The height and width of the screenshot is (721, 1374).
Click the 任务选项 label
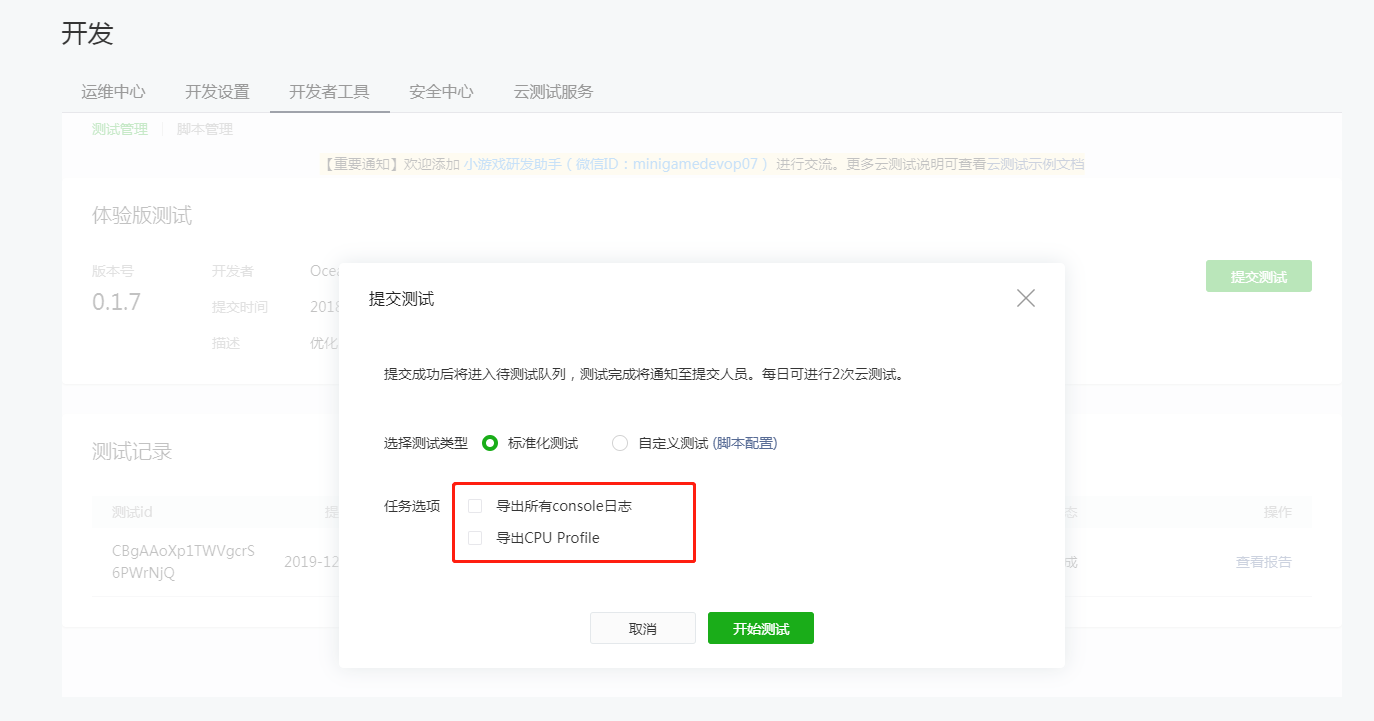tap(412, 506)
